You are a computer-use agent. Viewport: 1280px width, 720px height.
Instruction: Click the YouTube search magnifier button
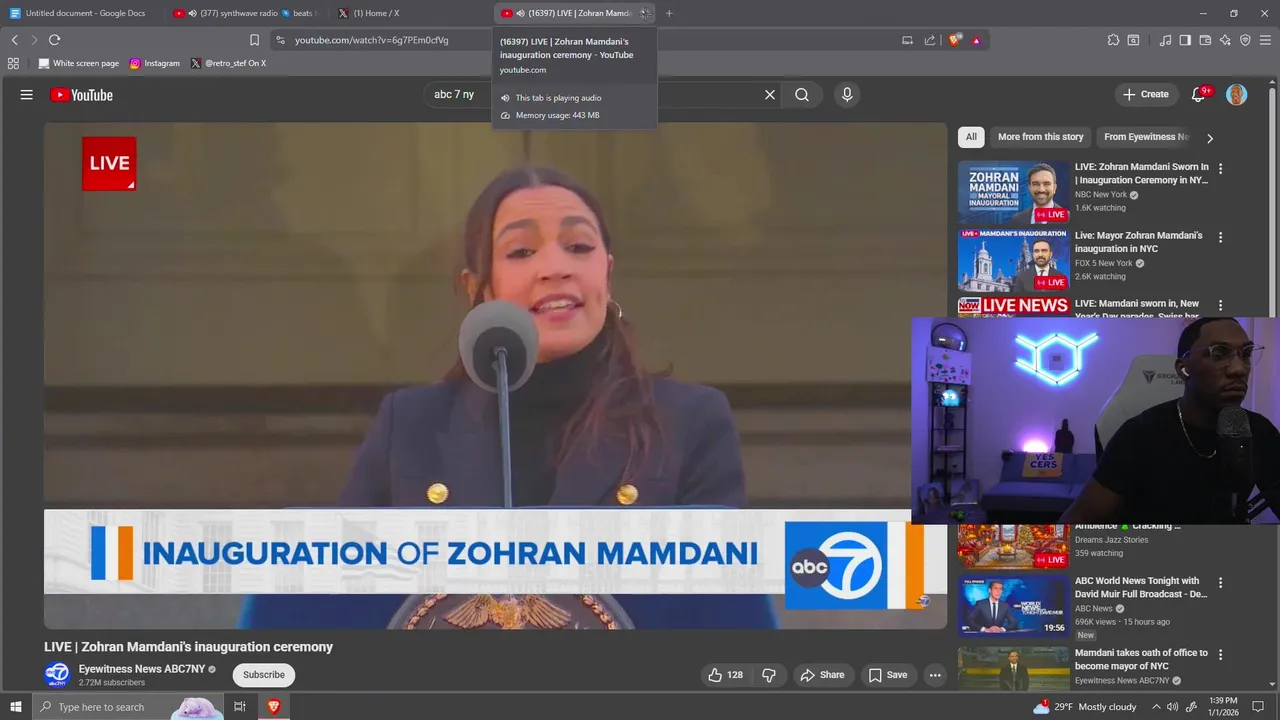click(x=802, y=95)
